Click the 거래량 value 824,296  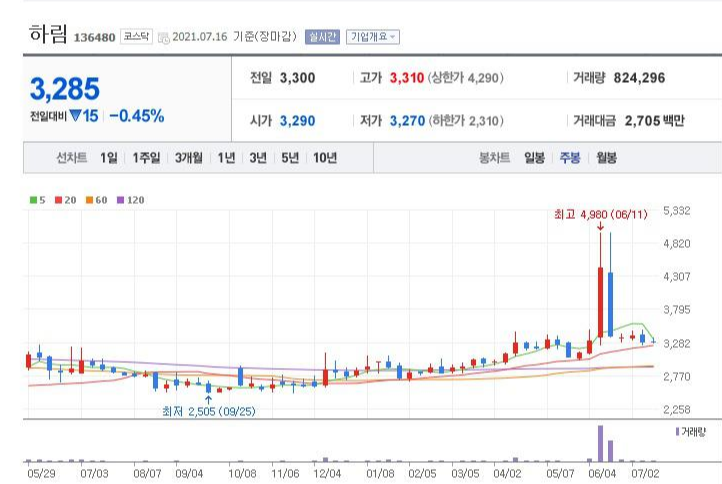(x=639, y=78)
